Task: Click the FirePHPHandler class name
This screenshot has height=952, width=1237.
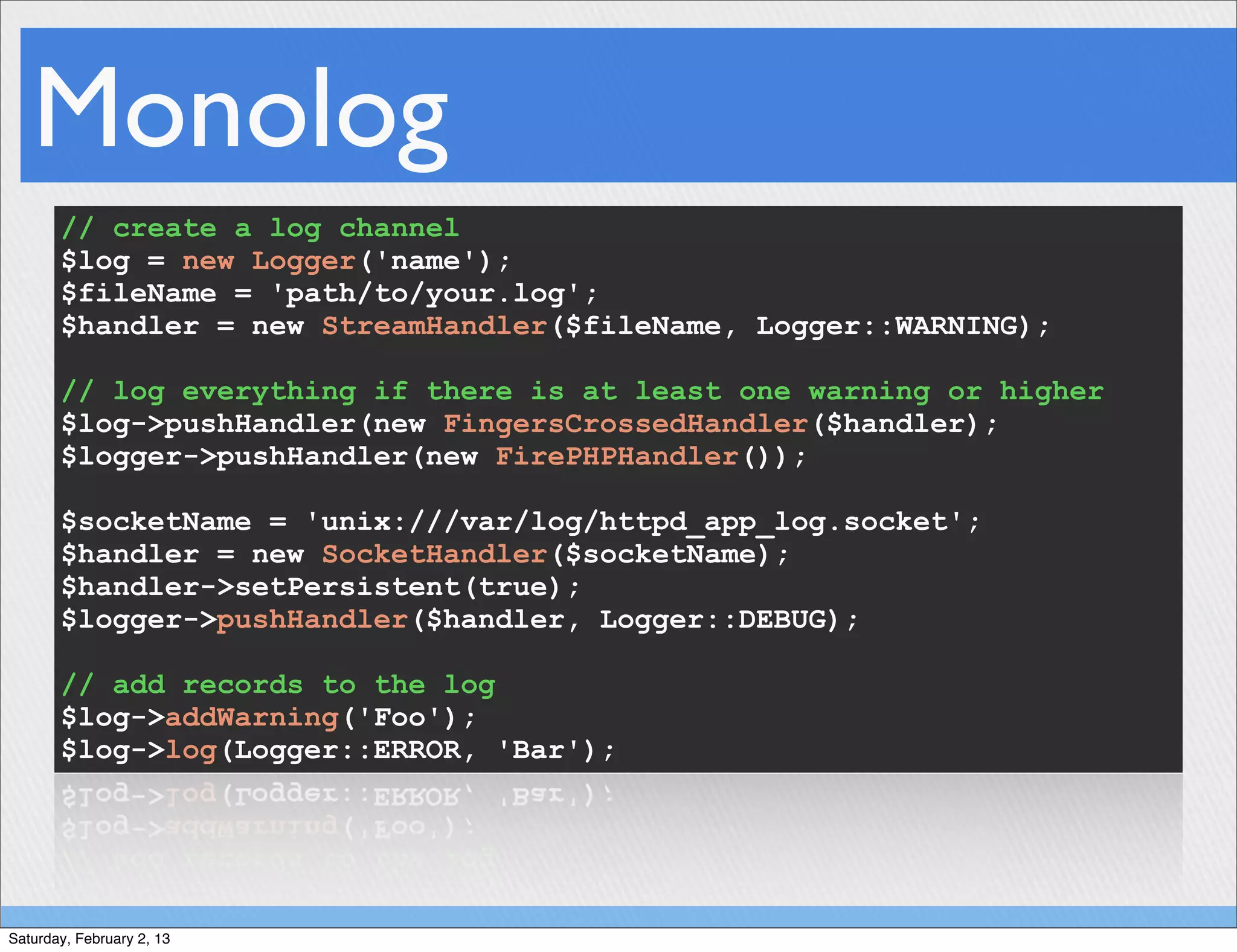Action: pos(617,457)
